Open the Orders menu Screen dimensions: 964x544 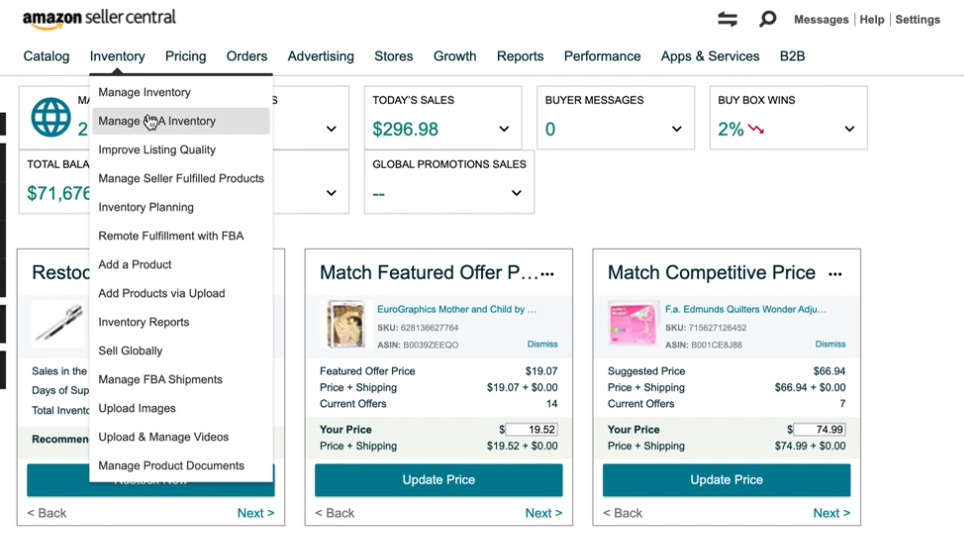click(x=247, y=57)
